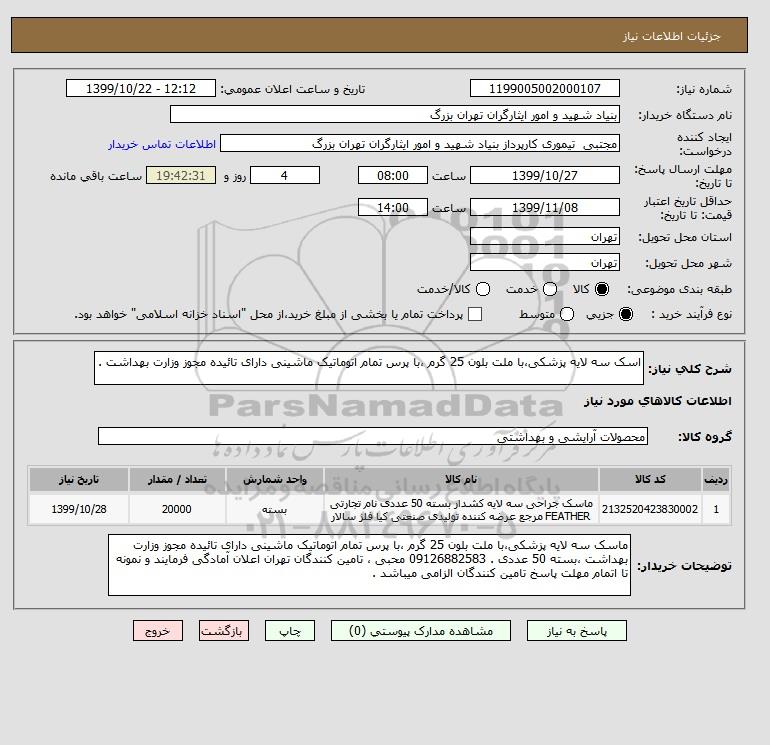This screenshot has height=745, width=770.
Task: Click the بازگشت back button
Action: click(224, 631)
